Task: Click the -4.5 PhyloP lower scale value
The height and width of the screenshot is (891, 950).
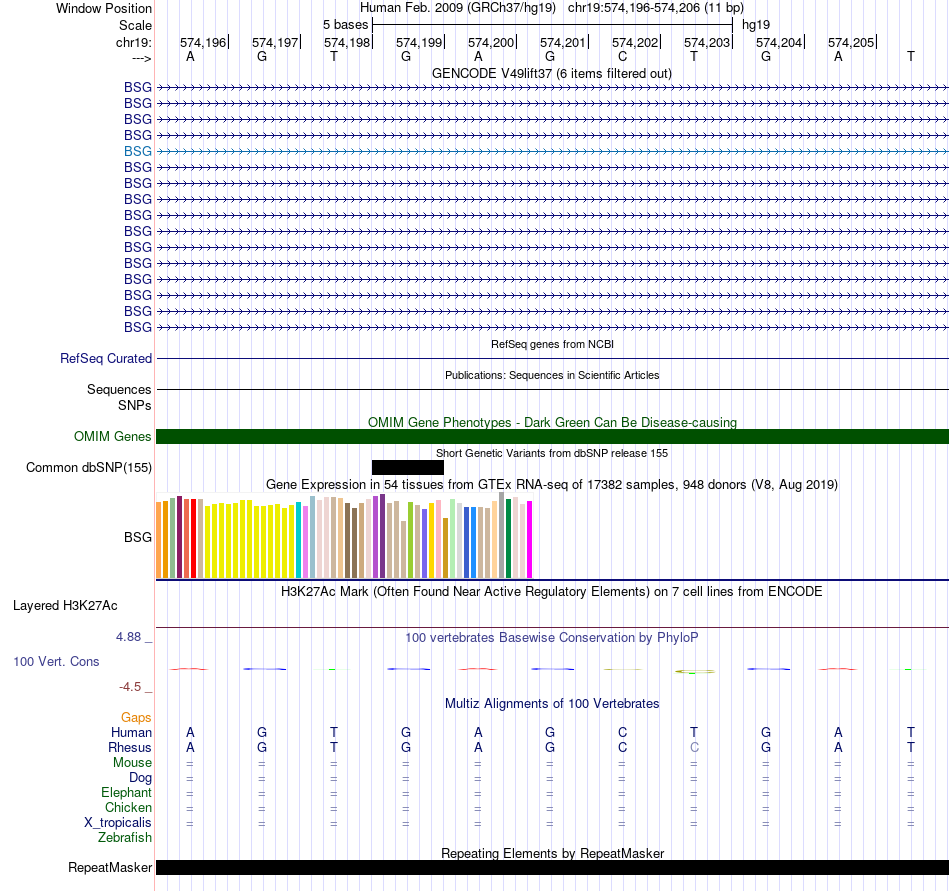Action: click(130, 686)
